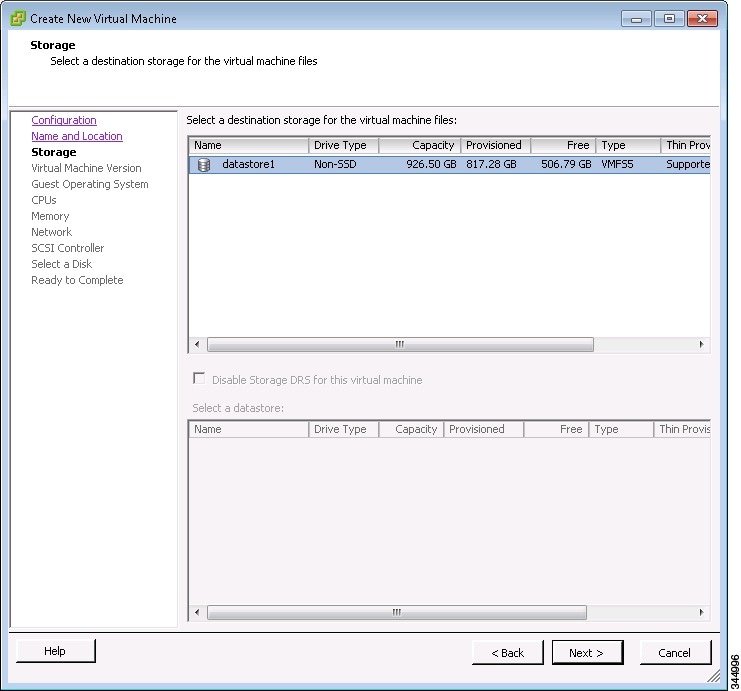Minimize the Create New Virtual Machine window
The height and width of the screenshot is (691, 741).
(637, 19)
